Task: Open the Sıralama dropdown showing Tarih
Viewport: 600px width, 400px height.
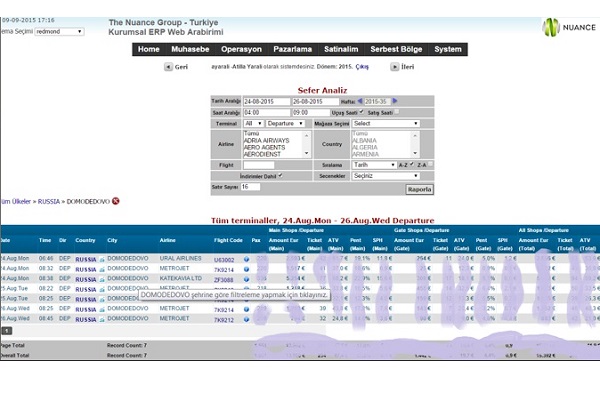Action: click(374, 165)
